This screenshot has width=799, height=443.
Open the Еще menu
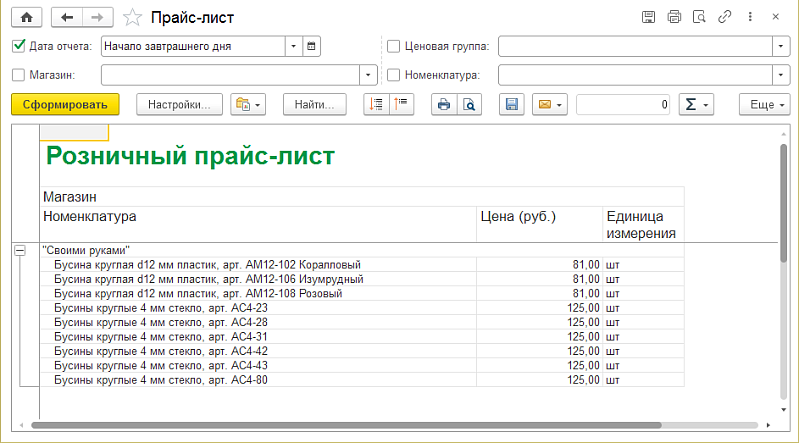tap(763, 104)
